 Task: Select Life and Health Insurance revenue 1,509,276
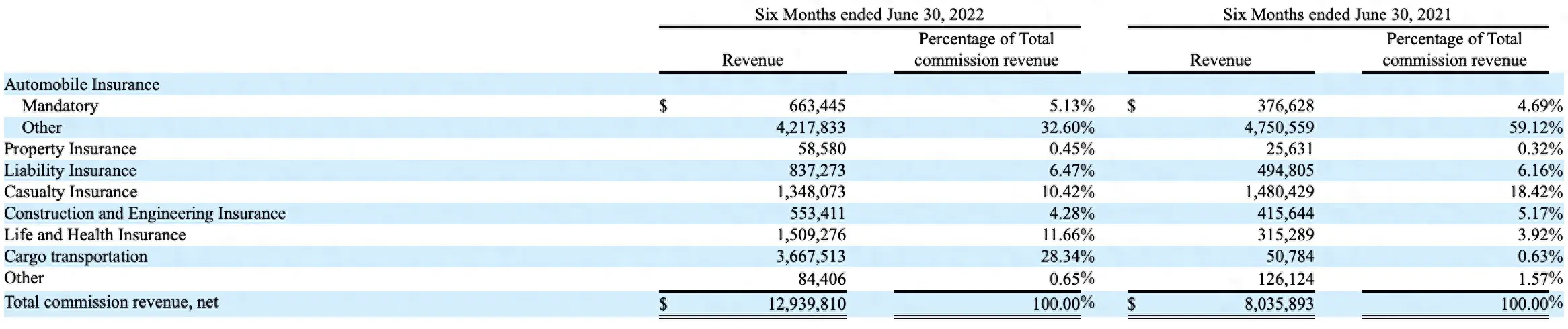point(811,235)
